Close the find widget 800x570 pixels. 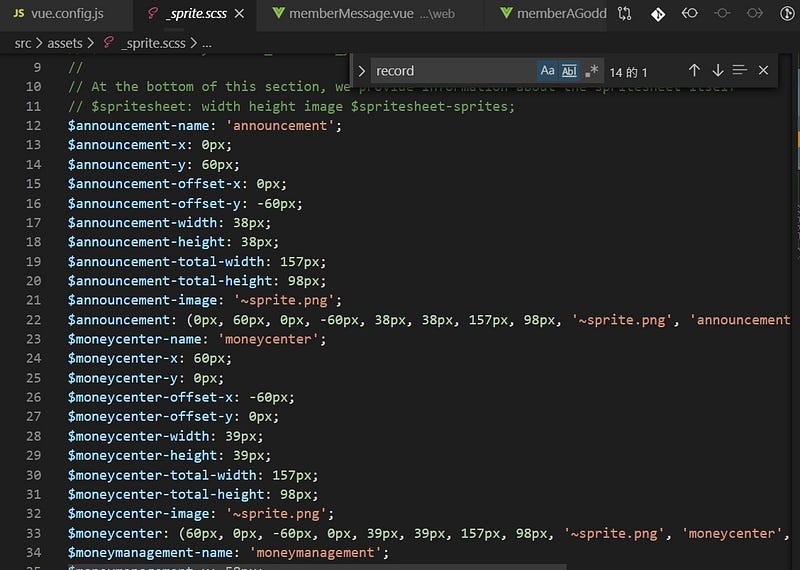pos(763,71)
